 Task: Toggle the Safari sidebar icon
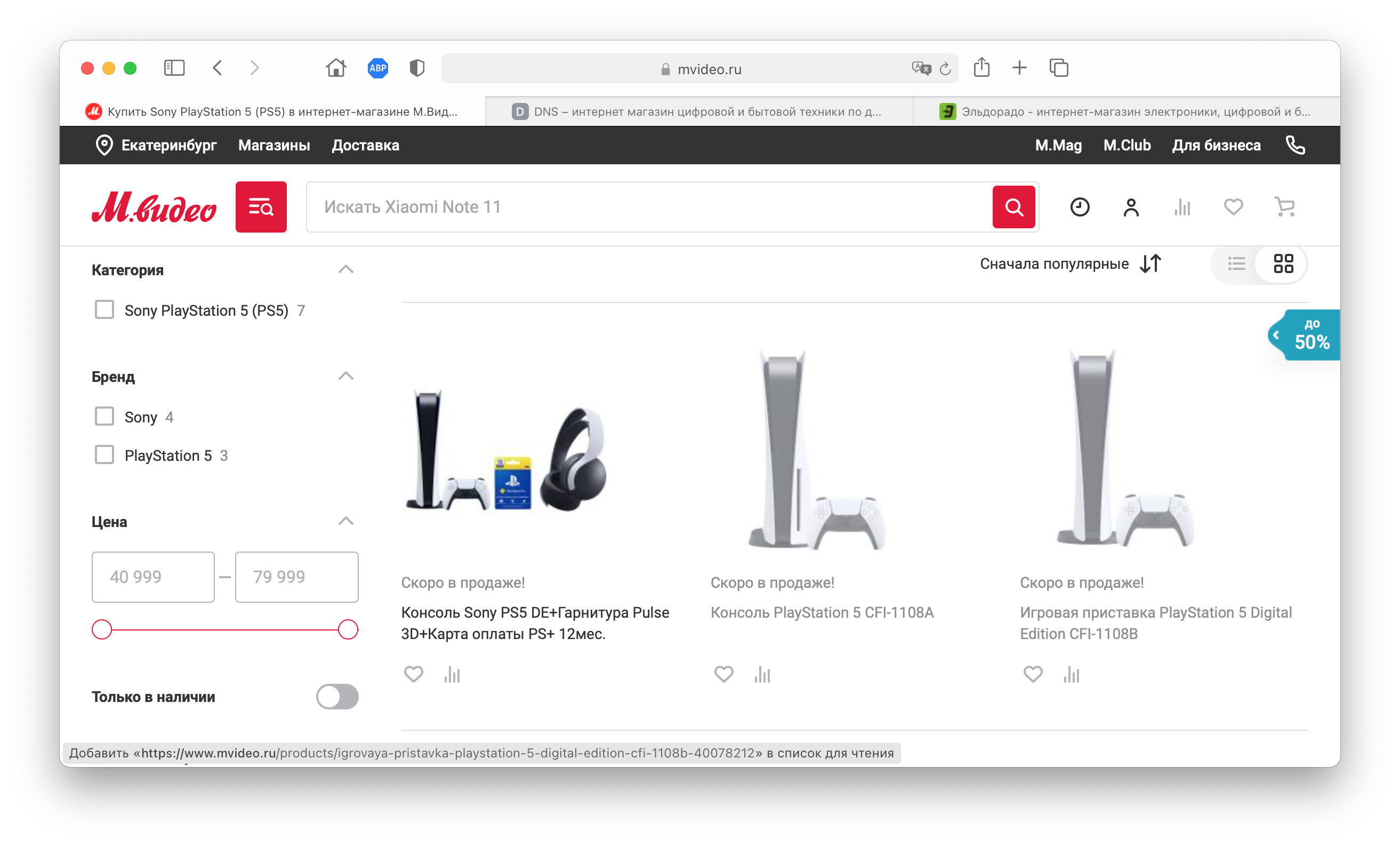174,68
